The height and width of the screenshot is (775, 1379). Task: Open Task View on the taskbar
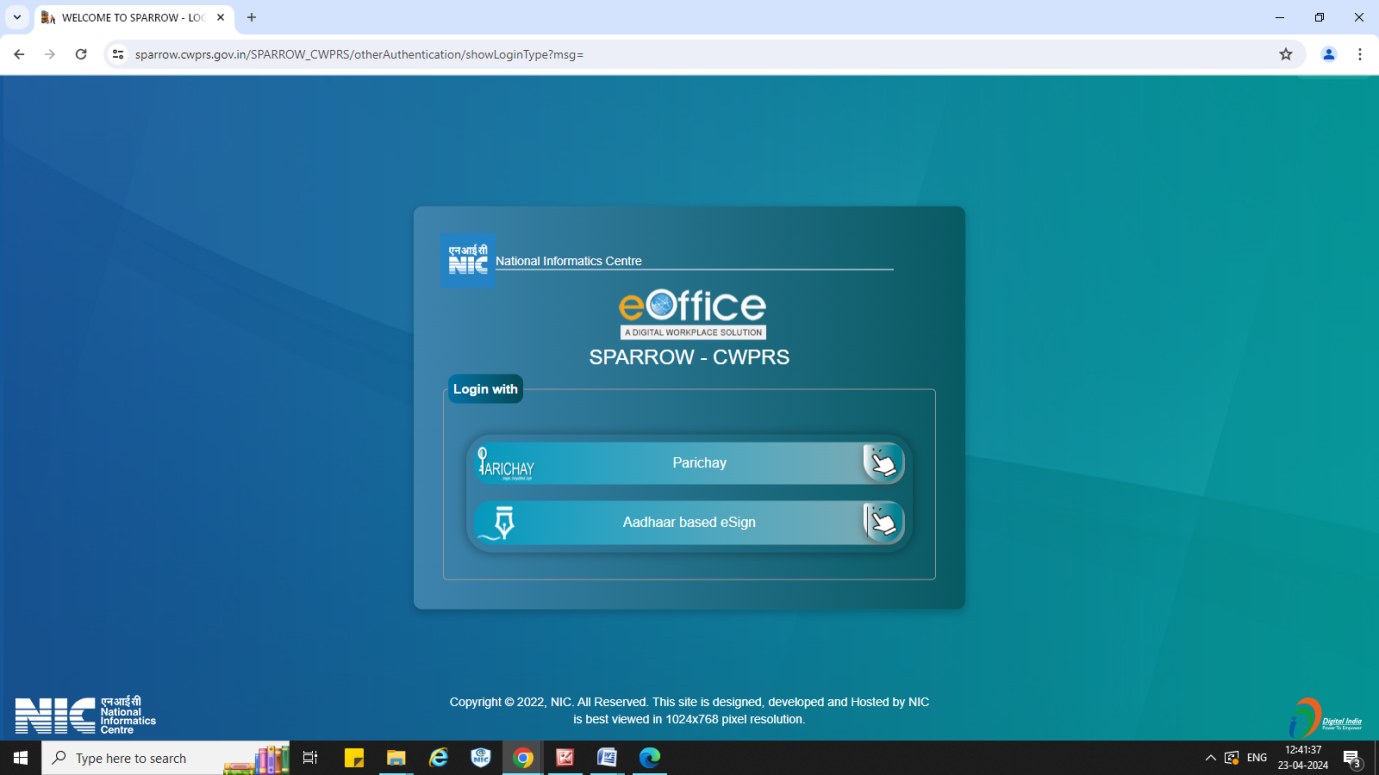pyautogui.click(x=310, y=758)
